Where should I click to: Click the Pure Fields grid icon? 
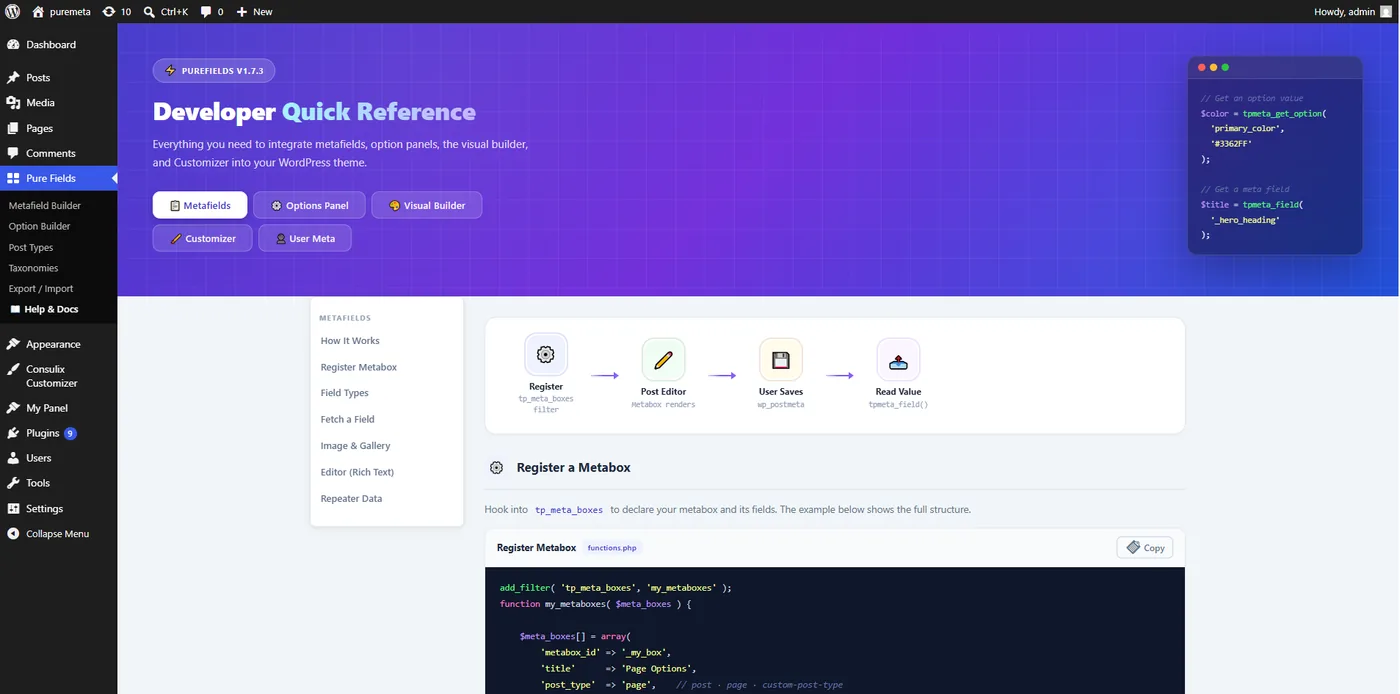[x=13, y=179]
